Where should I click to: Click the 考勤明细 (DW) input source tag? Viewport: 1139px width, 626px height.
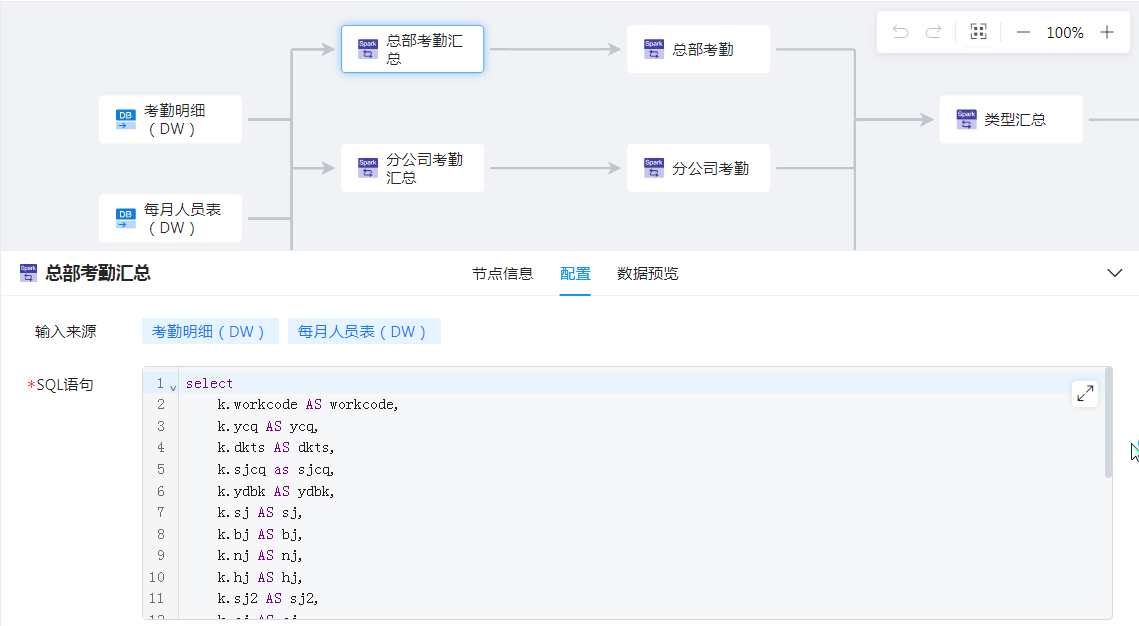[210, 332]
